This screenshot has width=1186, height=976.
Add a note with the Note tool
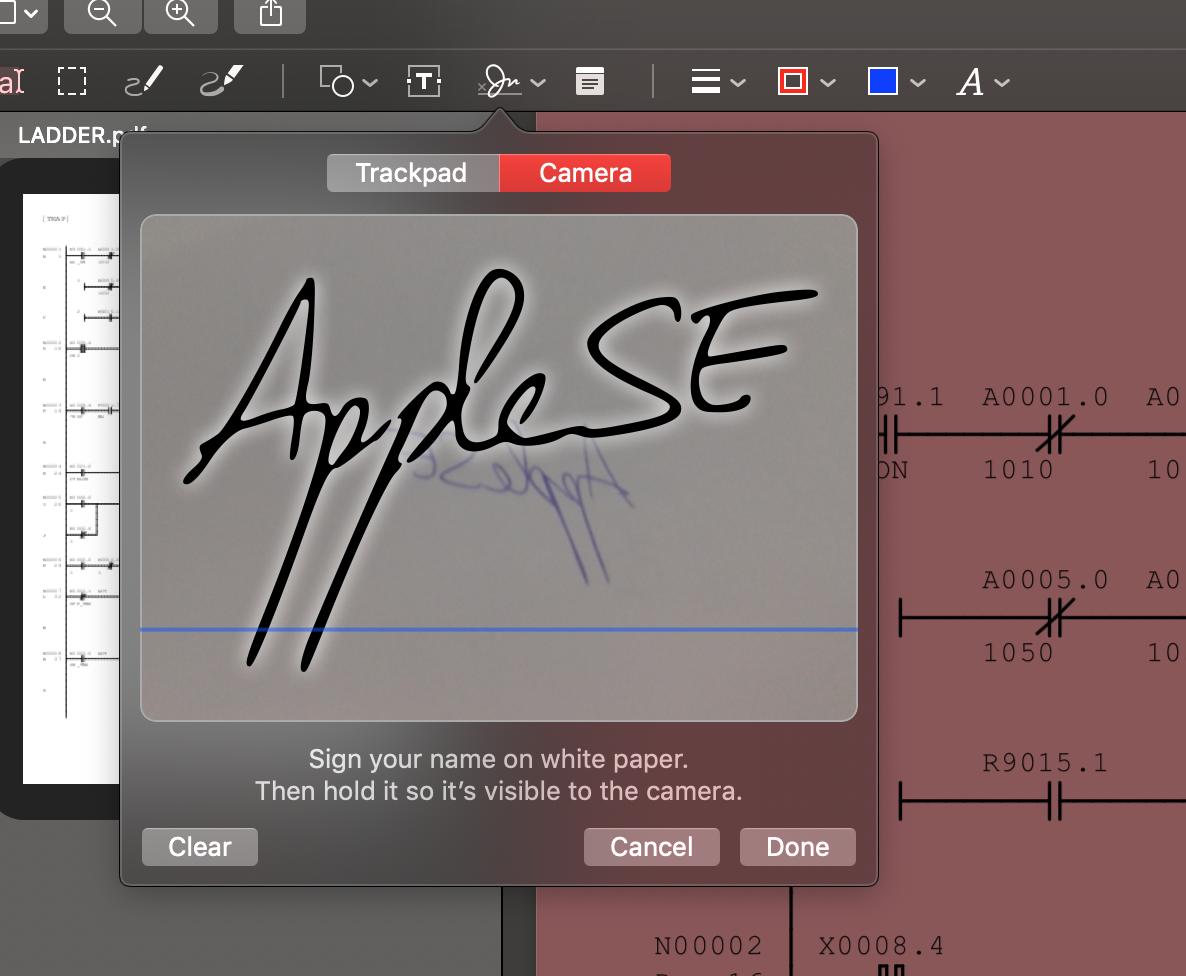(589, 81)
